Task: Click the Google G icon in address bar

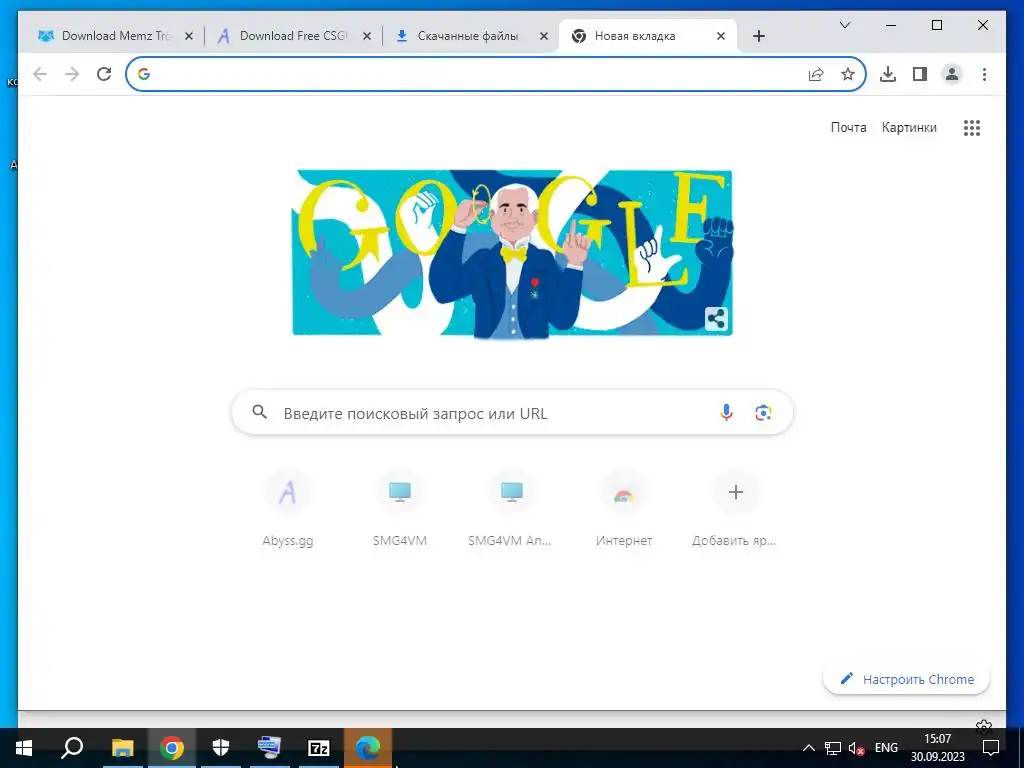Action: (x=144, y=74)
